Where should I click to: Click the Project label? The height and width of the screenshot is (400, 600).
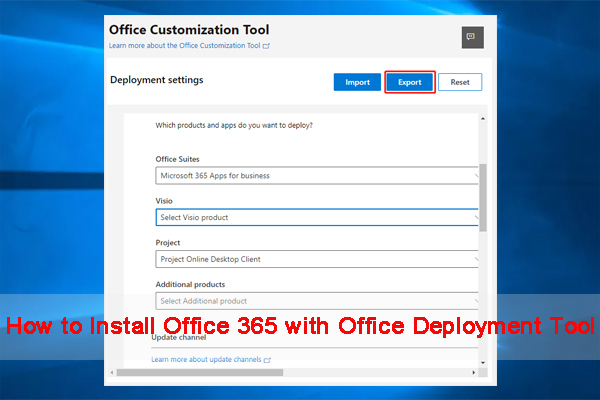[168, 243]
